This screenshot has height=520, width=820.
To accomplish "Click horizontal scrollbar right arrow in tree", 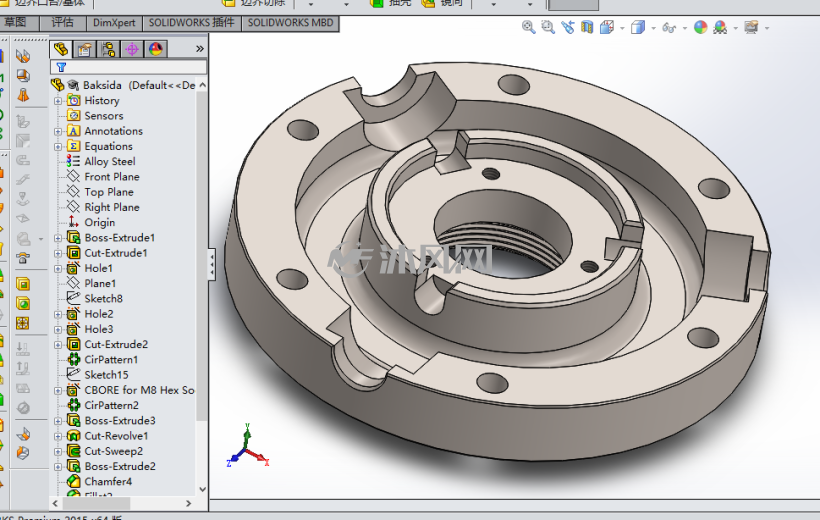I will (x=189, y=503).
